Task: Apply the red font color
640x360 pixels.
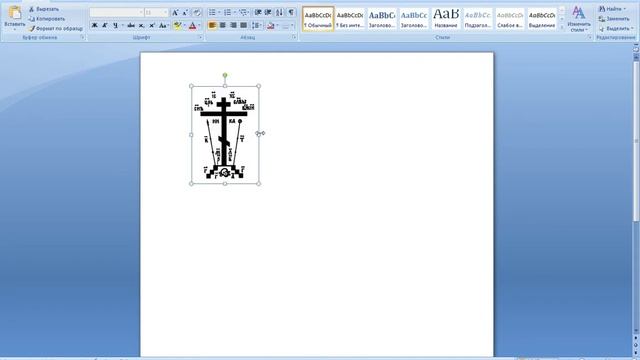Action: (192, 25)
